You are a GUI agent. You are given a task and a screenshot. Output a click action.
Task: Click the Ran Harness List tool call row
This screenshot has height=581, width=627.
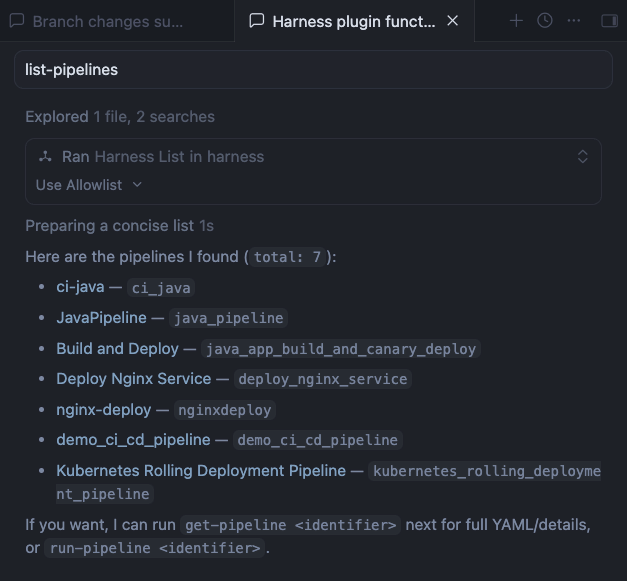pos(313,157)
